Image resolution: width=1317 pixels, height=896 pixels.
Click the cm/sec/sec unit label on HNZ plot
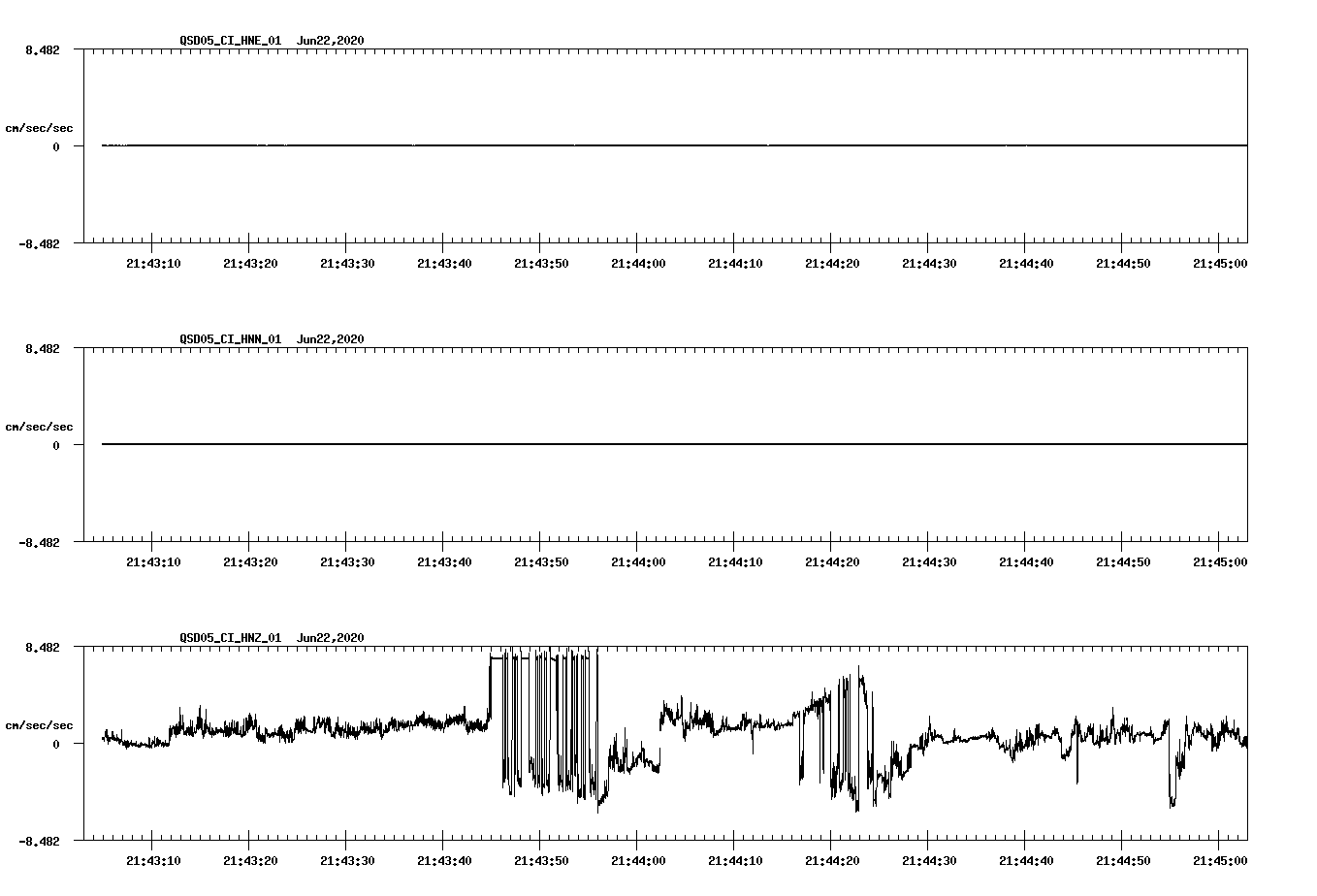pos(40,725)
